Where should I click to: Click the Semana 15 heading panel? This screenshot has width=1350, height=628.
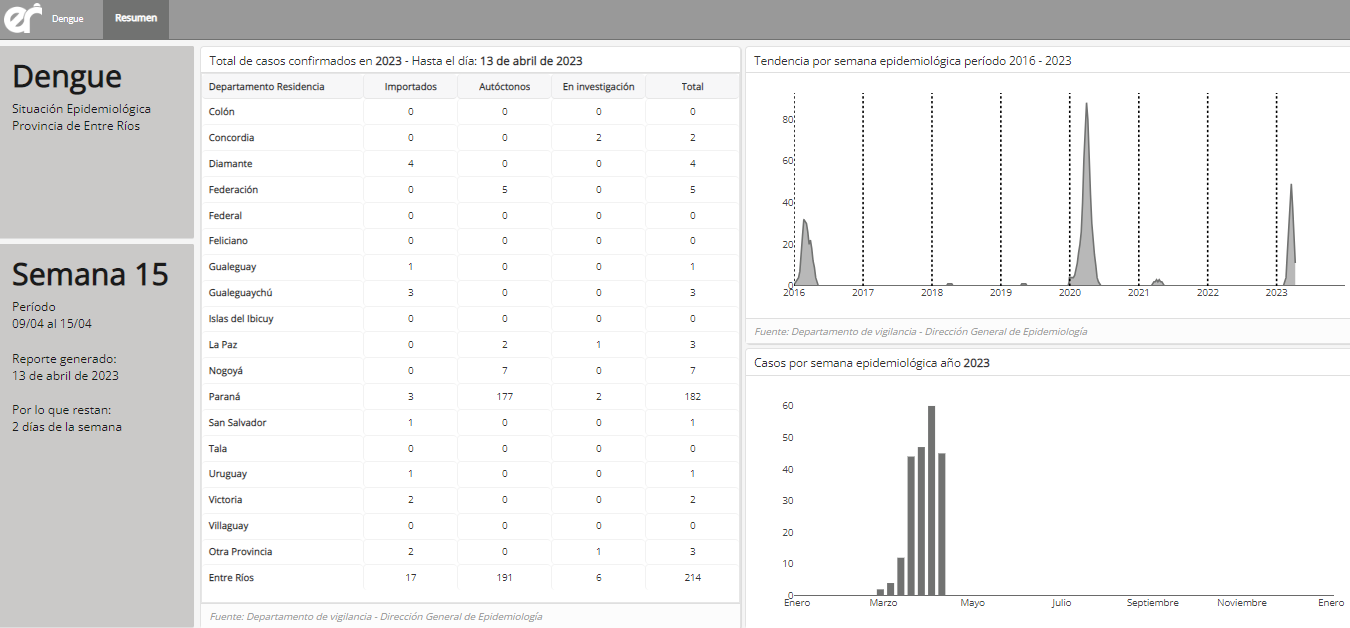pyautogui.click(x=90, y=275)
